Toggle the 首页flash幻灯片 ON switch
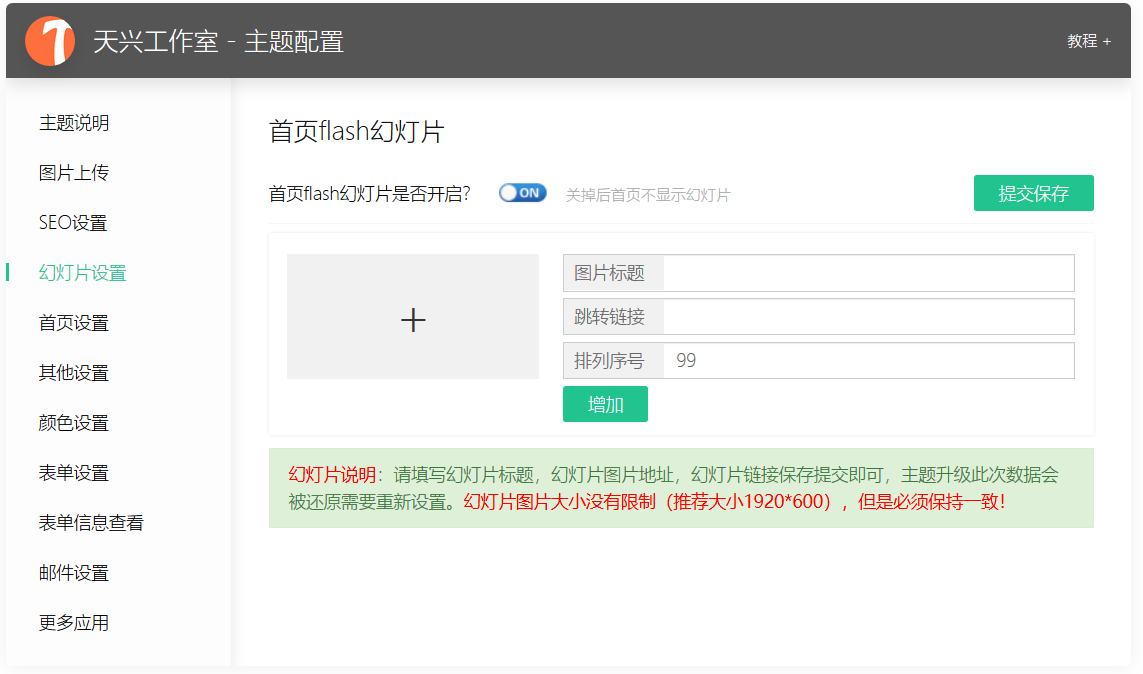Image resolution: width=1143 pixels, height=674 pixels. pyautogui.click(x=523, y=193)
